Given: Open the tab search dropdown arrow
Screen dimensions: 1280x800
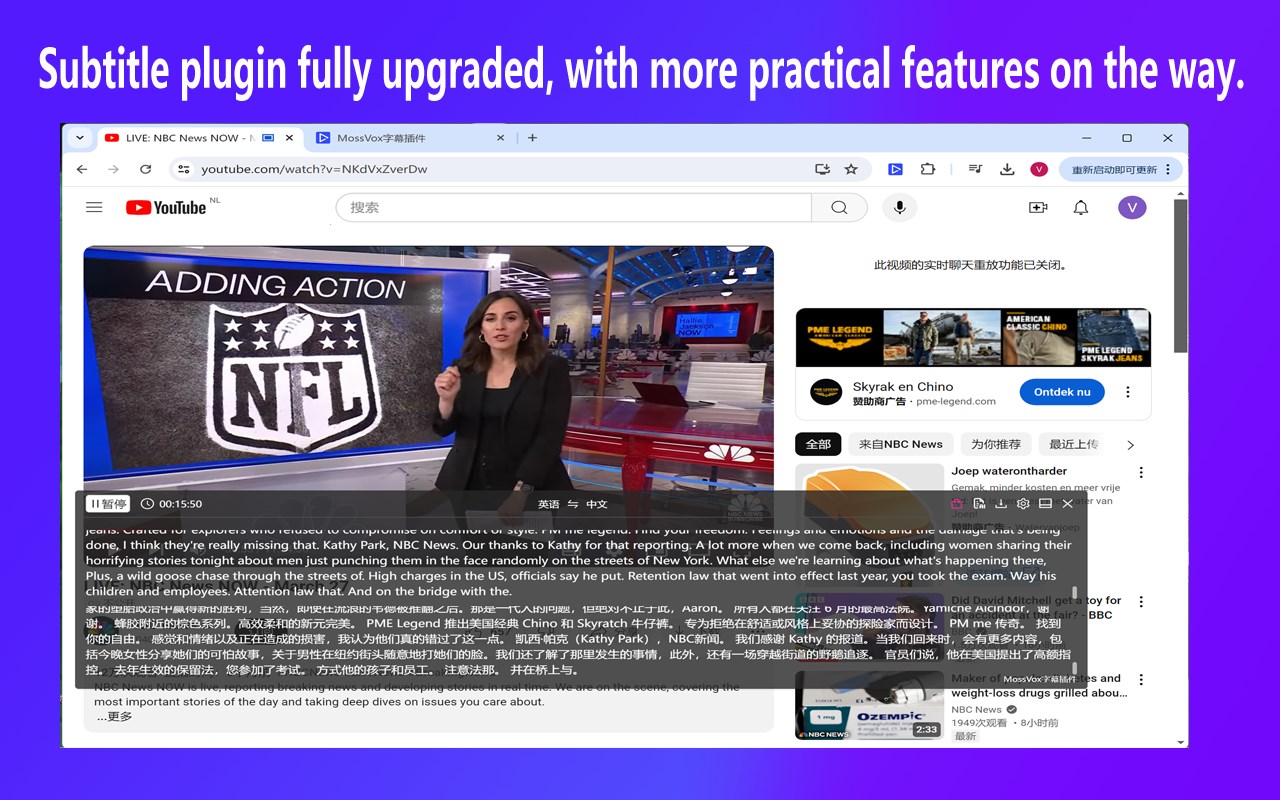Looking at the screenshot, I should (x=79, y=138).
